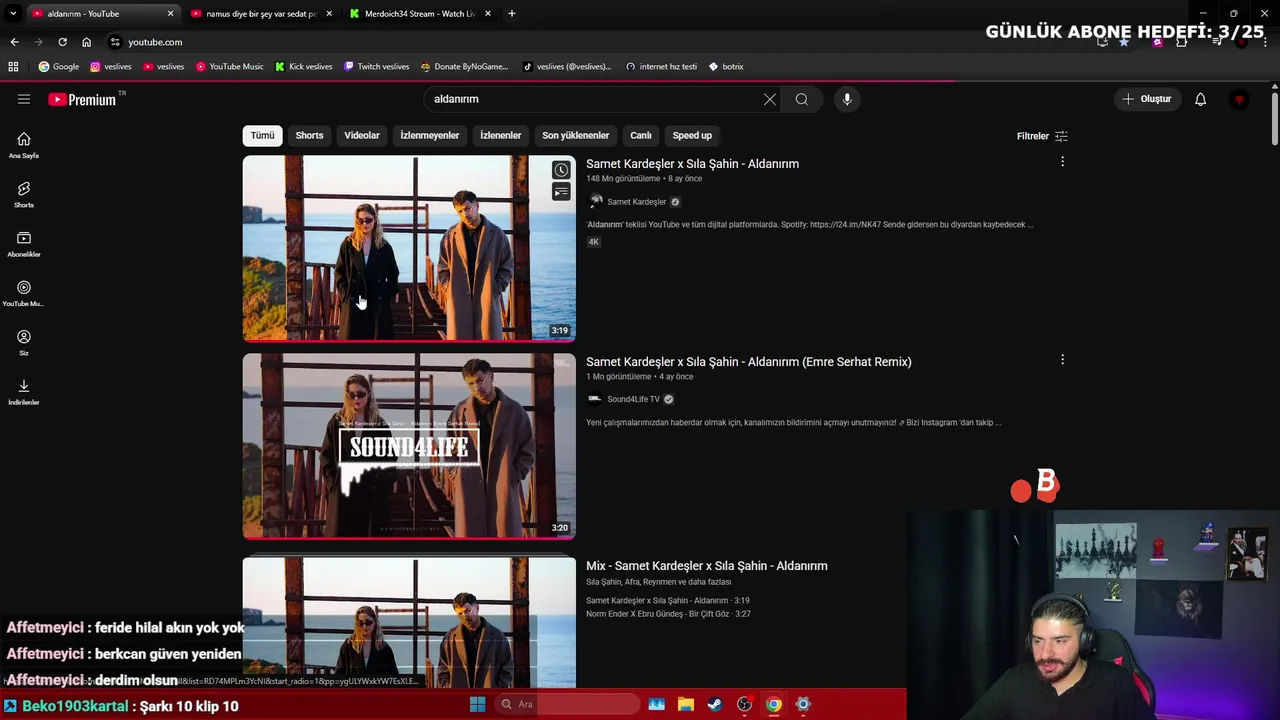Open Twitch veslives bookmark

(376, 67)
